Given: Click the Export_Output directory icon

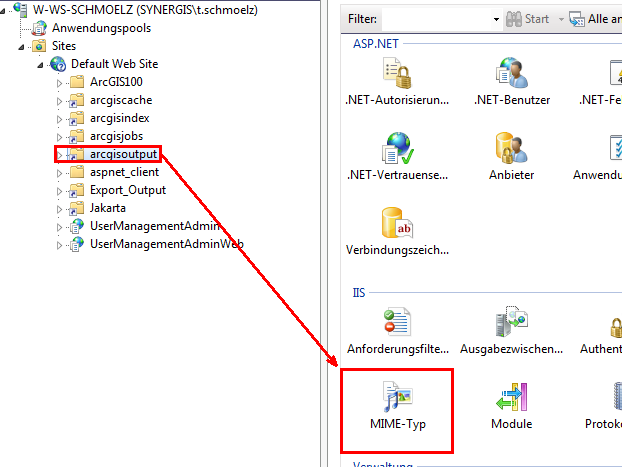Looking at the screenshot, I should click(x=76, y=190).
